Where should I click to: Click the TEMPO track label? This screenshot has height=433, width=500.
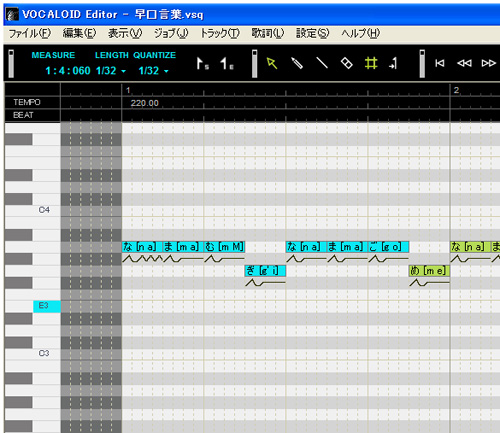tap(27, 102)
